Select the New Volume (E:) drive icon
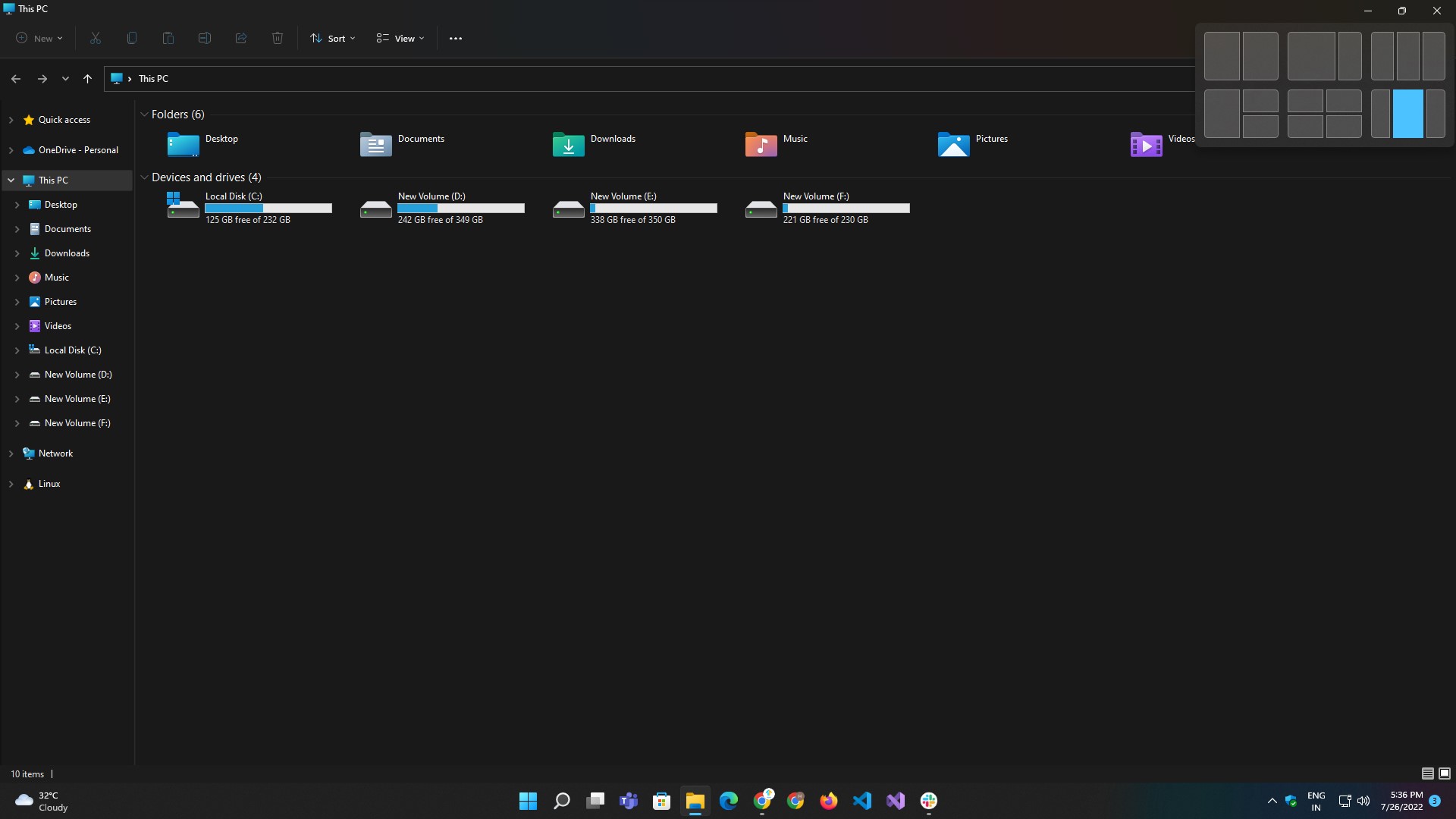The width and height of the screenshot is (1456, 819). tap(568, 209)
